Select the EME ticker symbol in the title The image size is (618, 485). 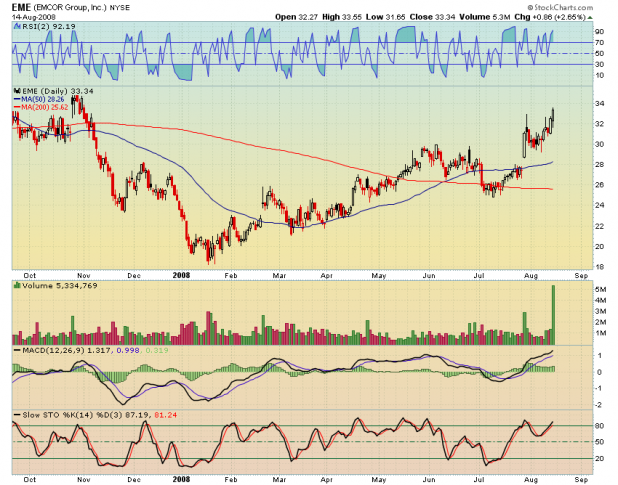[x=22, y=7]
